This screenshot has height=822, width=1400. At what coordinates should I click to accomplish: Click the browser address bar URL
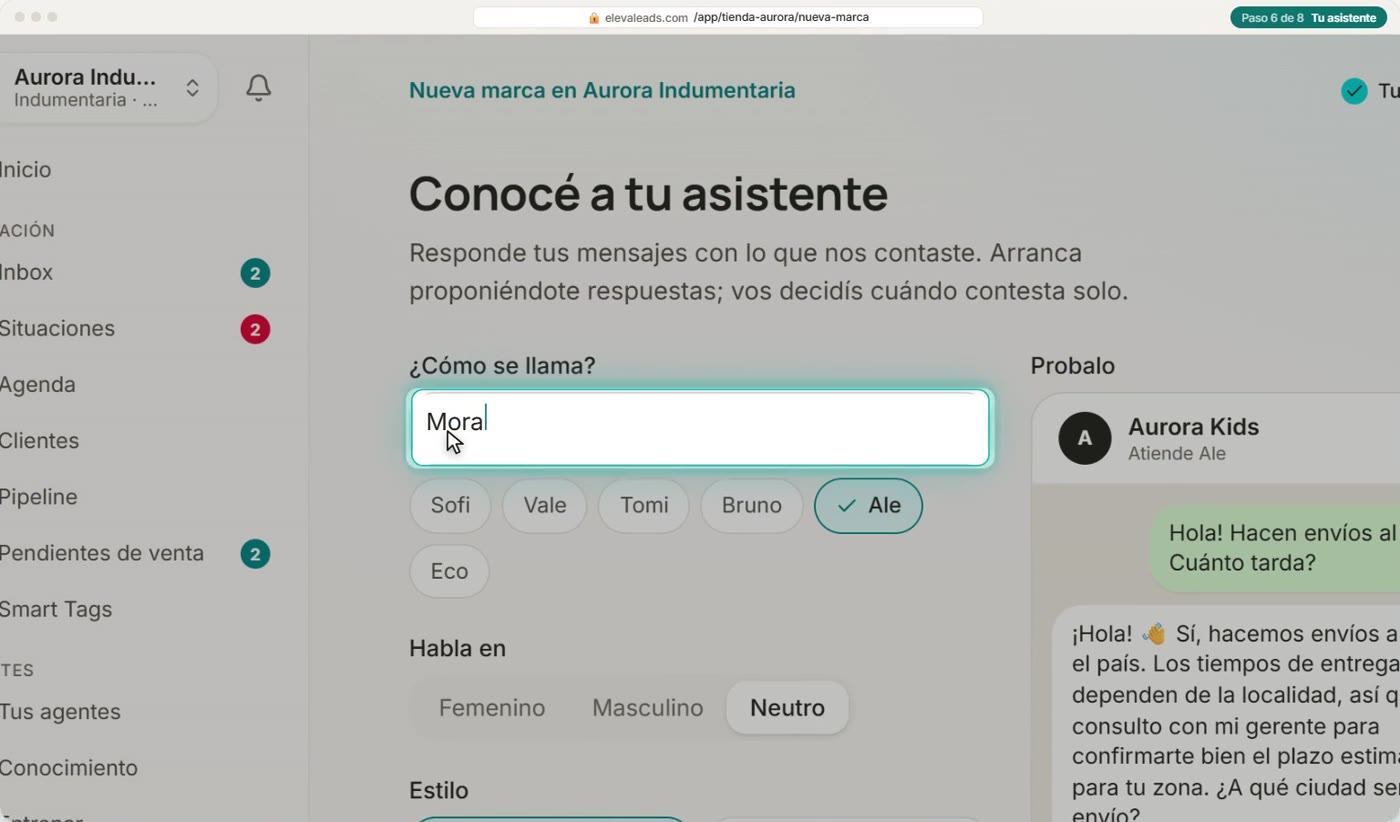tap(728, 18)
